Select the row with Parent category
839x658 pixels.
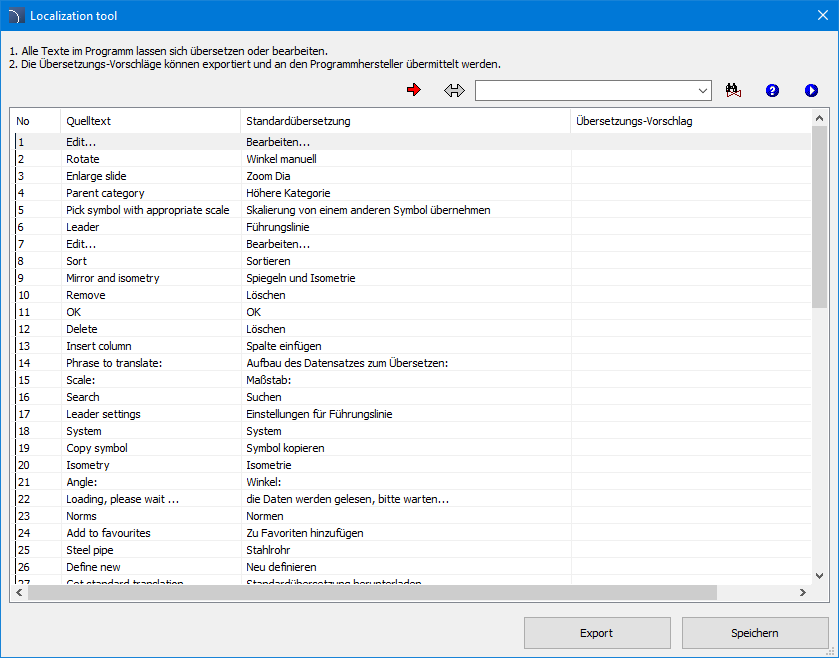tap(105, 193)
